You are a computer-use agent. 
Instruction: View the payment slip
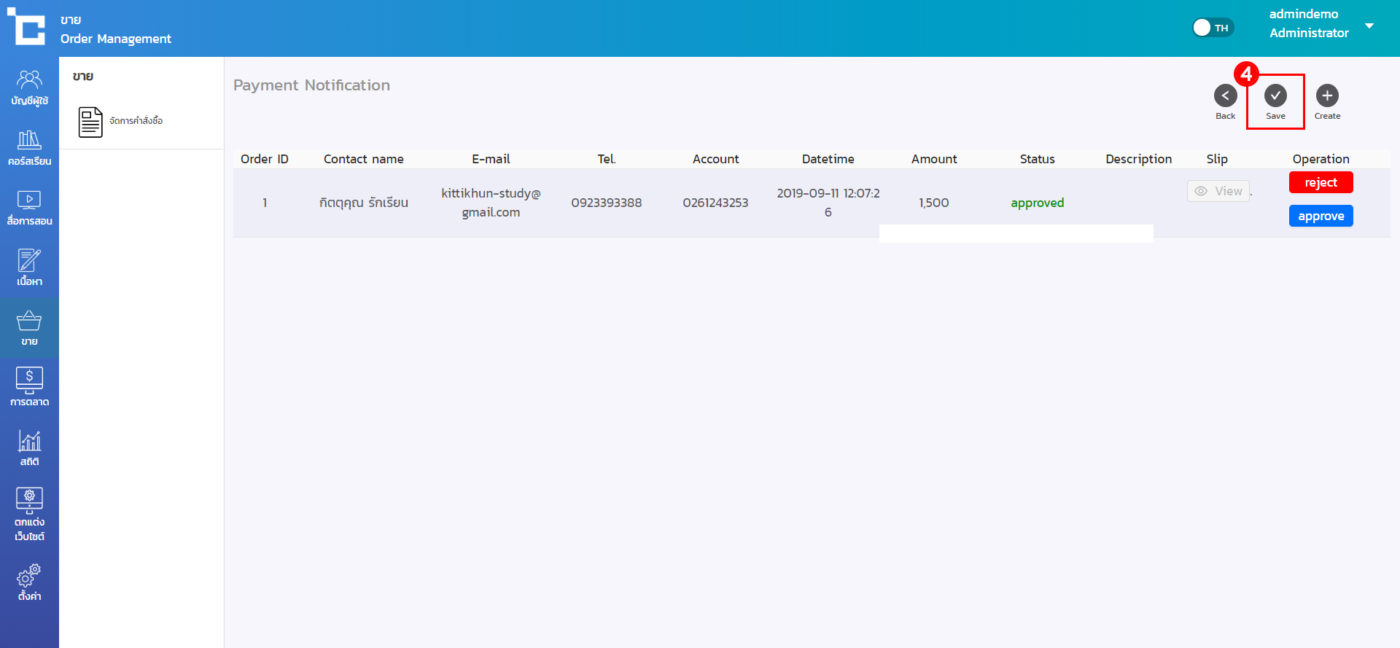coord(1218,191)
